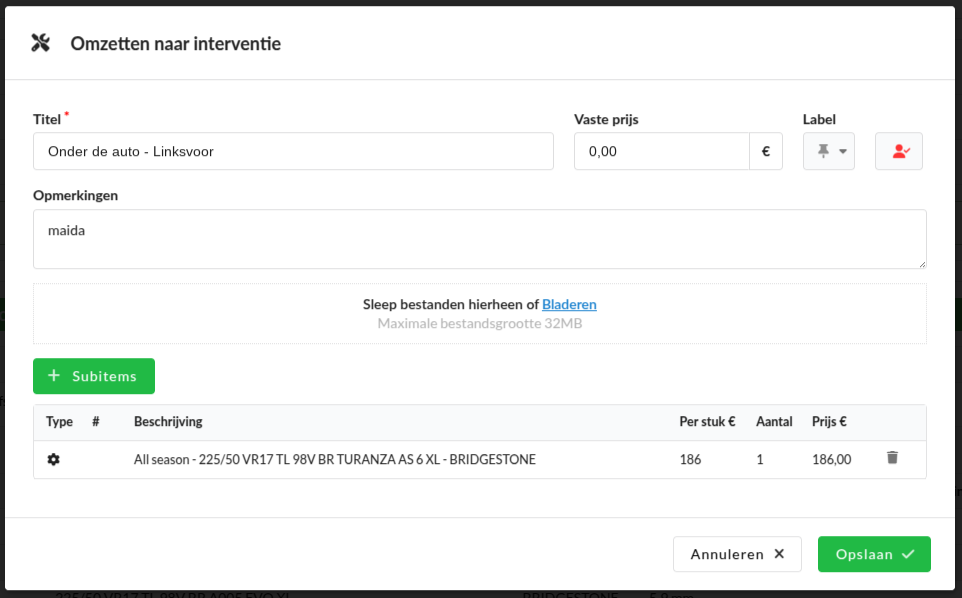Click the pin icon under Label
This screenshot has height=598, width=962.
click(x=823, y=151)
